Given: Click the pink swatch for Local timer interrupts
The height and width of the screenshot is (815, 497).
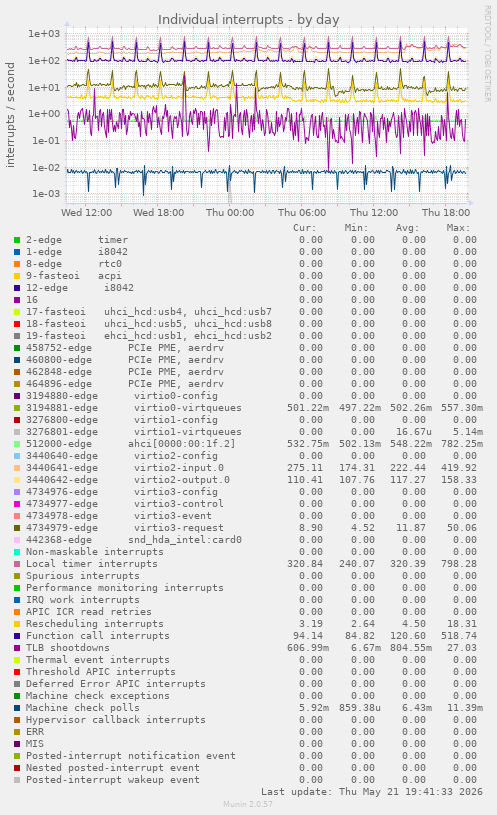Looking at the screenshot, I should [x=17, y=564].
